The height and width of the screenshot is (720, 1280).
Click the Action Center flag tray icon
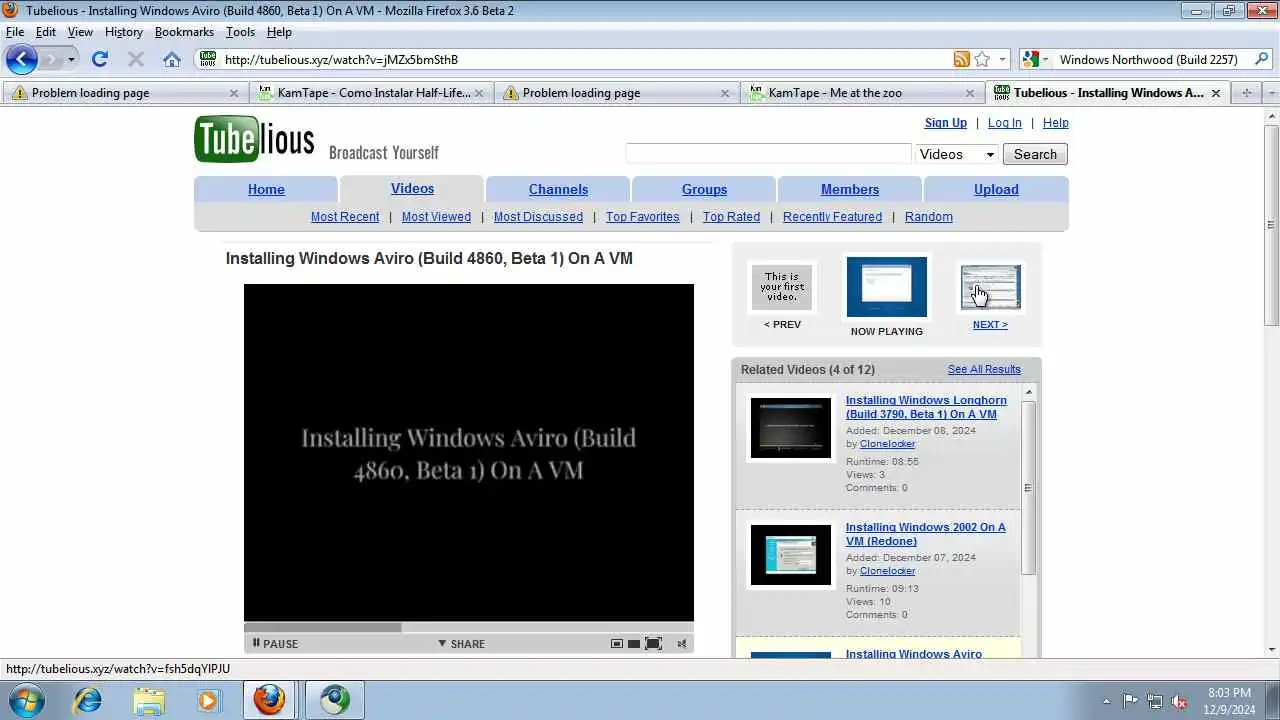tap(1130, 701)
